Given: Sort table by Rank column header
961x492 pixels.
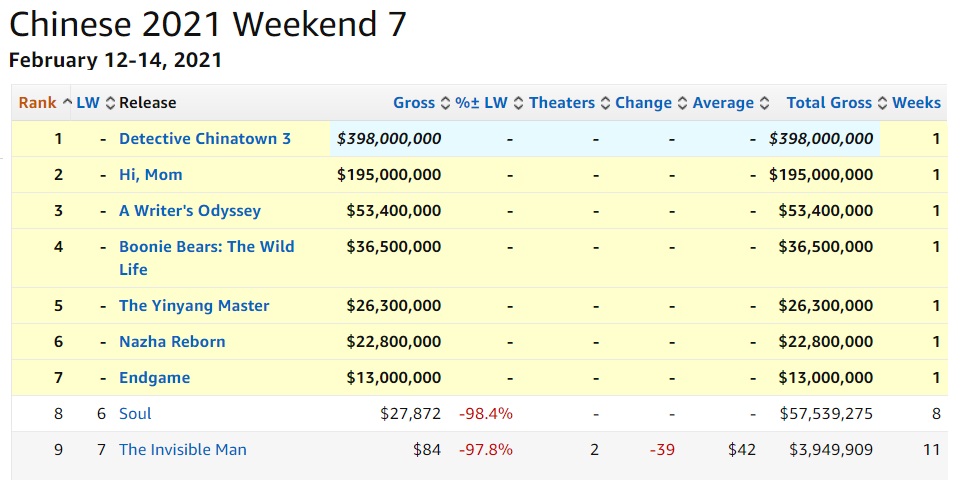Looking at the screenshot, I should coord(37,103).
